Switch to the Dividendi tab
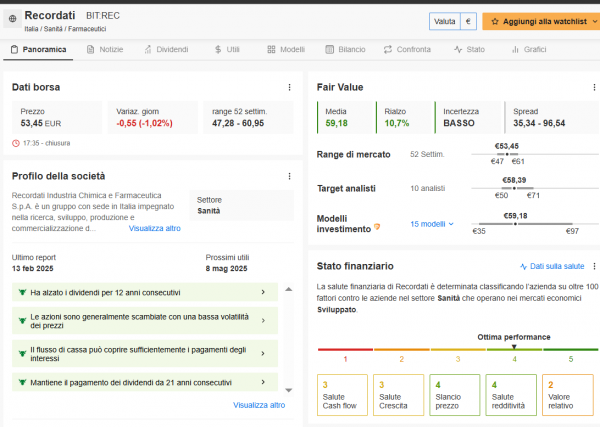 [166, 49]
